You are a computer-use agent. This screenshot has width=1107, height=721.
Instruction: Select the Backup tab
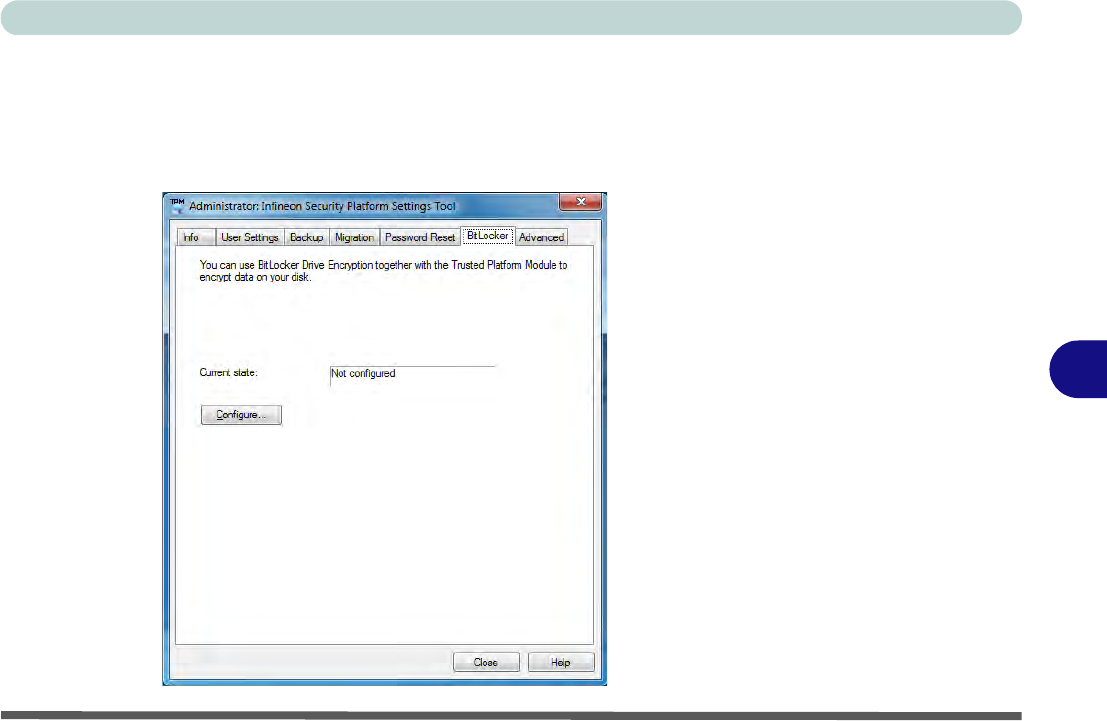pos(306,237)
